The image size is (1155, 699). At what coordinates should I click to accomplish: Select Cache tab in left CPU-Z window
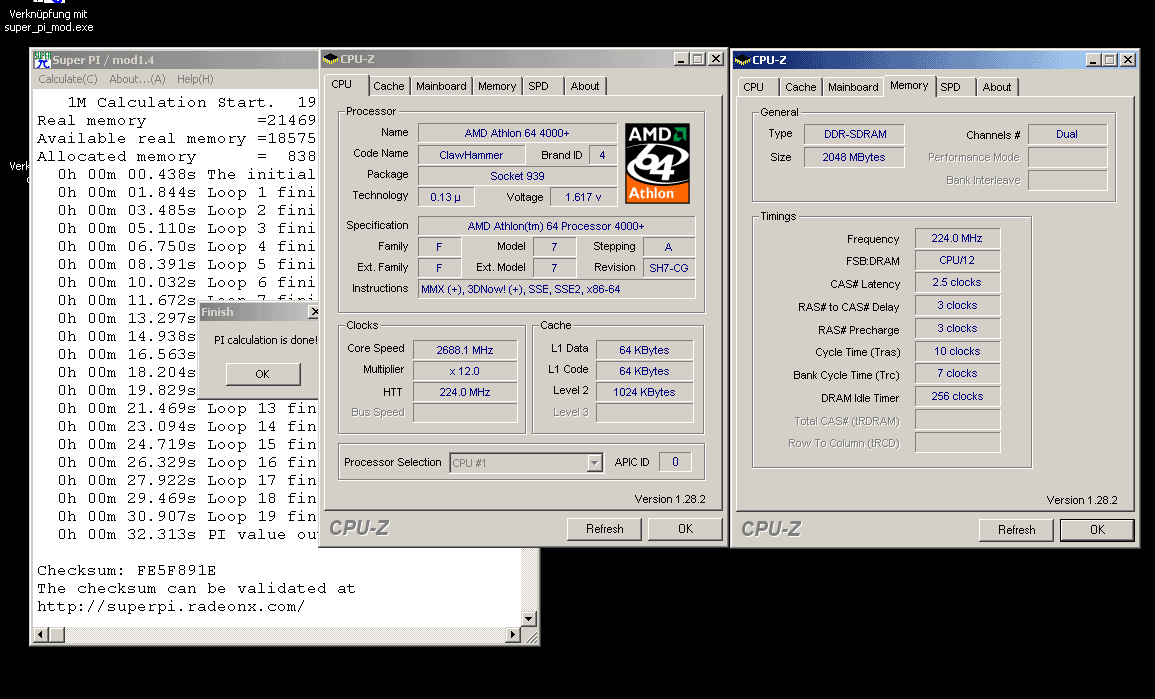388,86
